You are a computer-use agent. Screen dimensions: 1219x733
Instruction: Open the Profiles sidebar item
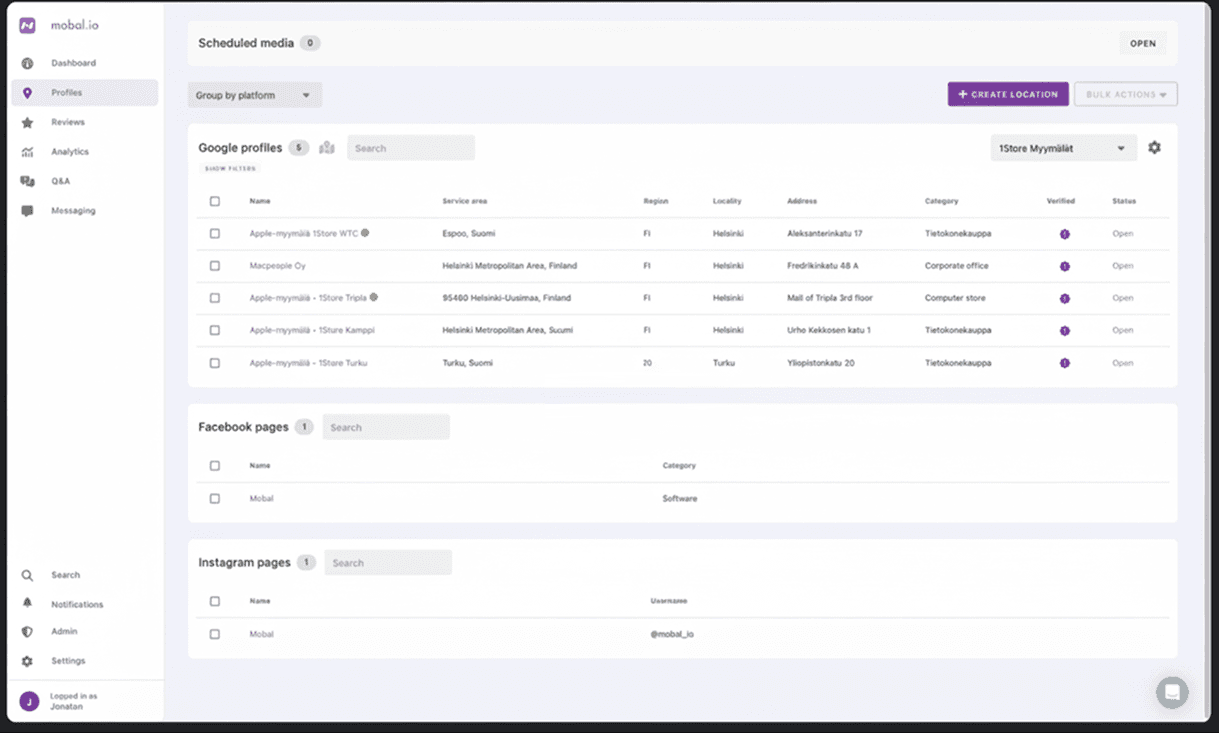[x=84, y=93]
